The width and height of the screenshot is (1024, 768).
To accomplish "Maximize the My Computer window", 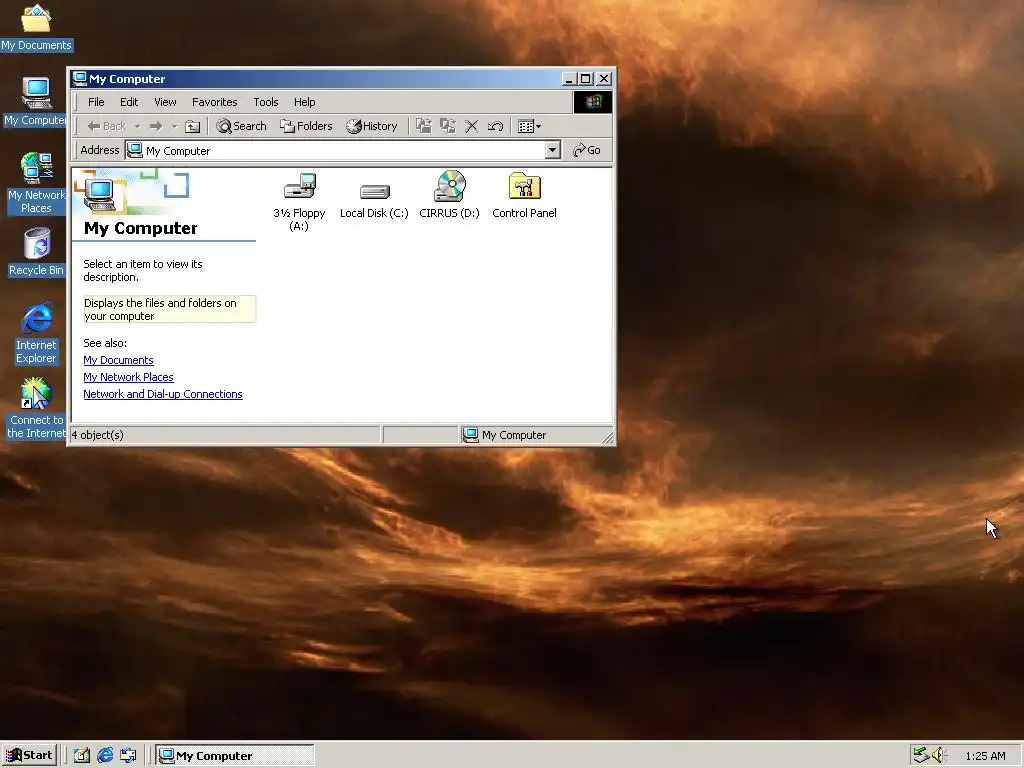I will [586, 79].
